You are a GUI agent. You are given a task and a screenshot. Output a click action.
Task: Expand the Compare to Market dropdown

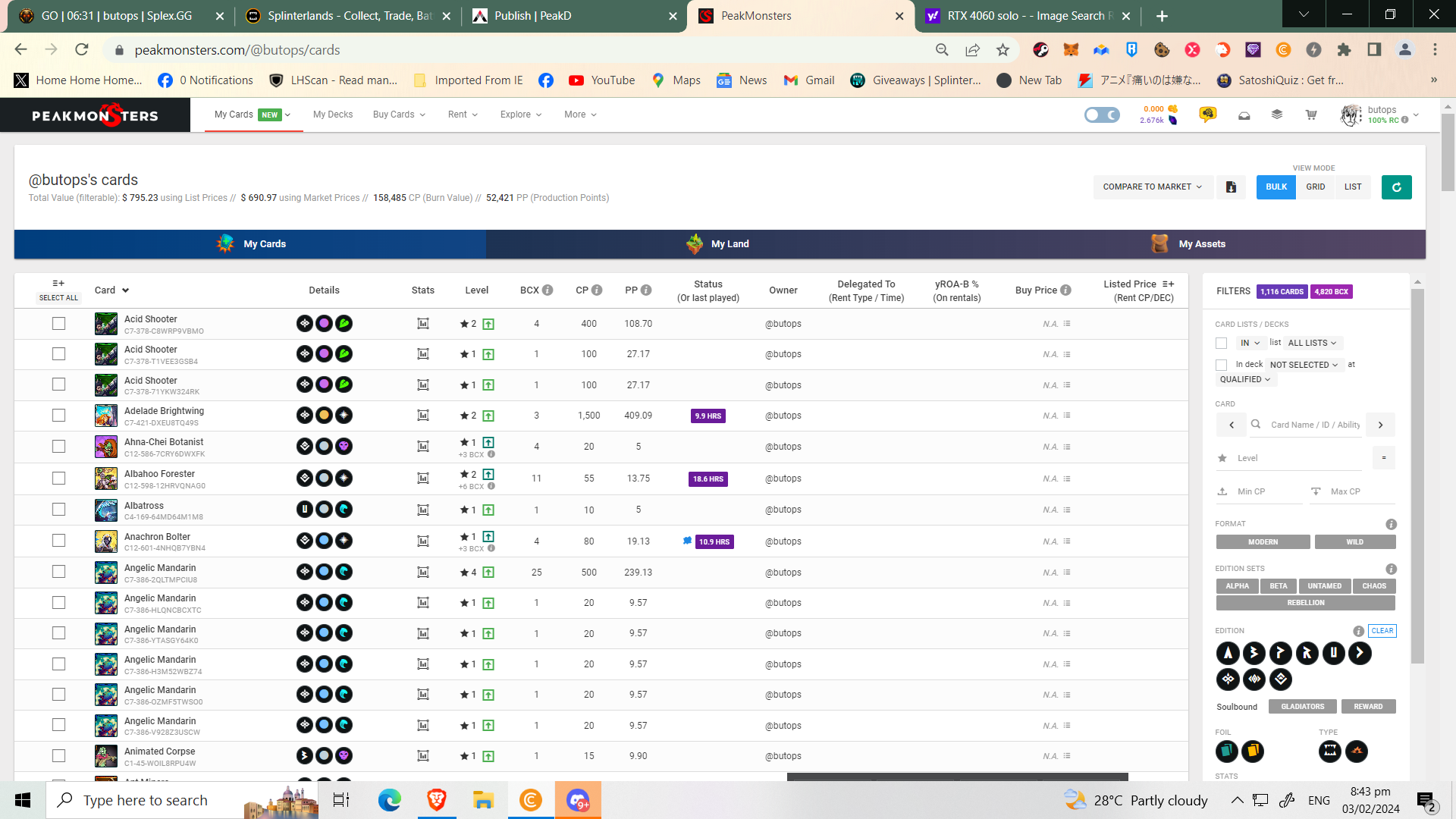[1153, 187]
